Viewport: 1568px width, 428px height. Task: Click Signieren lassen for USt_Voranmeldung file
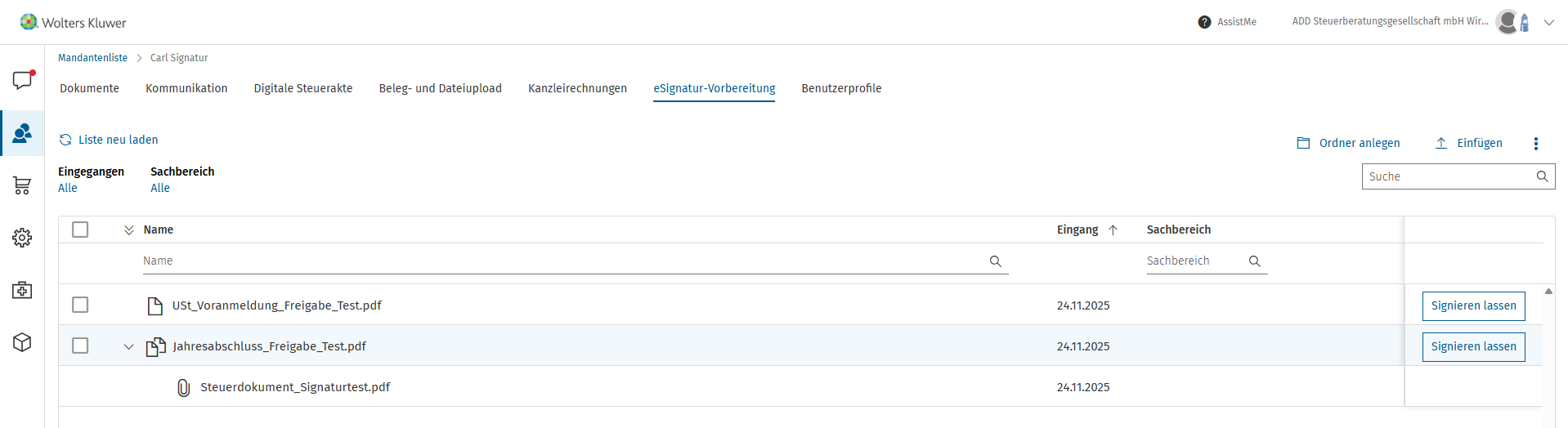(x=1473, y=305)
